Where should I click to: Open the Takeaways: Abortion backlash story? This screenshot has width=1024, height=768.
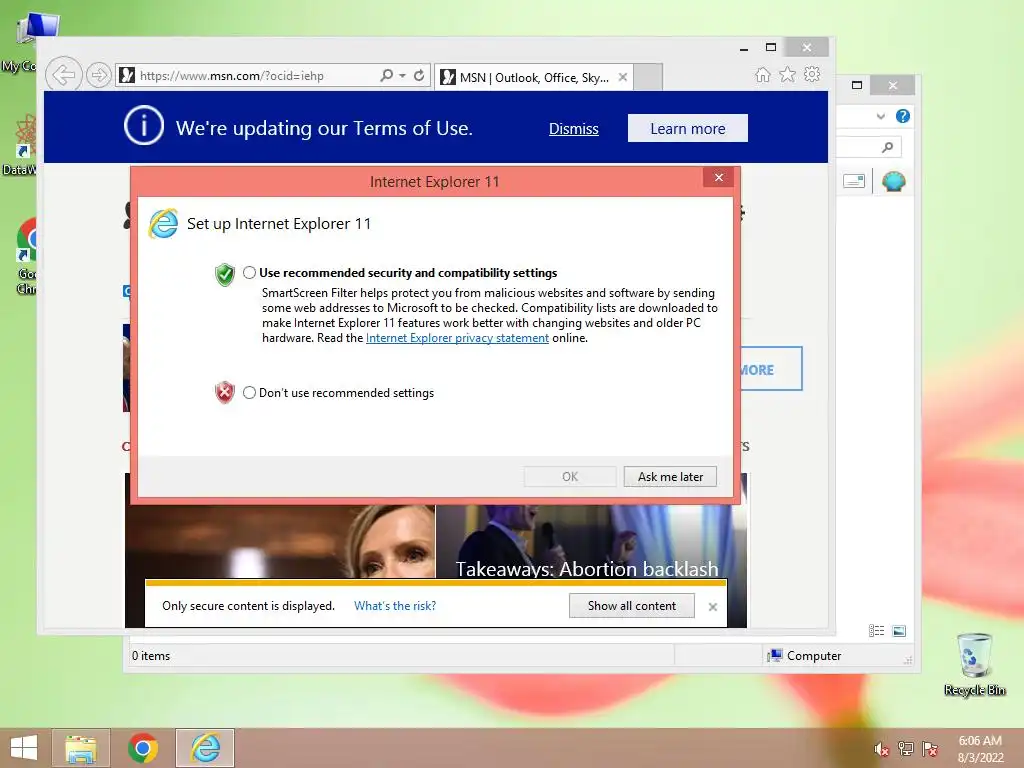pos(586,569)
